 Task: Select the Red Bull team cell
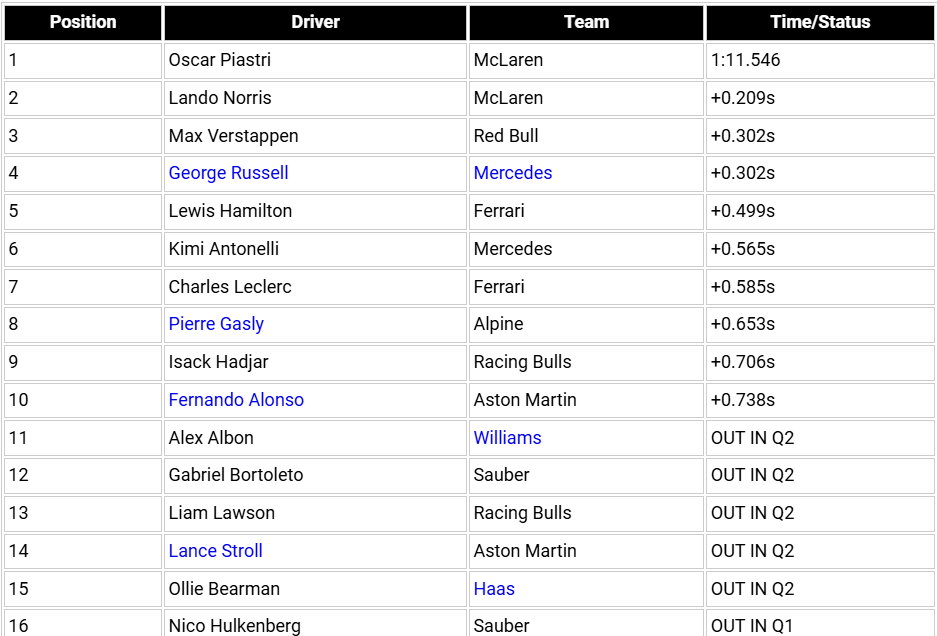pos(586,136)
